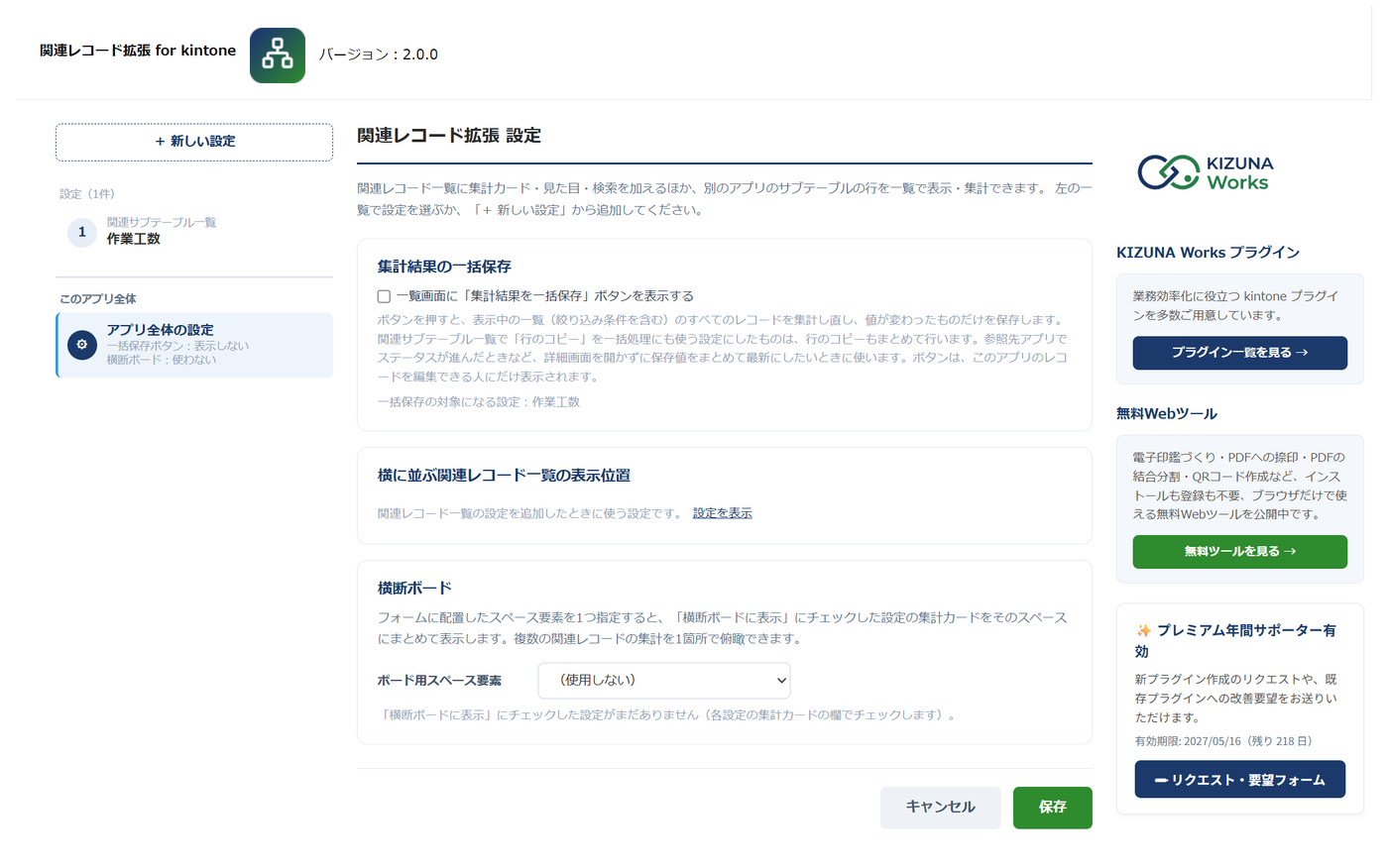Click the gear icon for アプリ全体の設定
Screen dimensions: 1388x868
82,345
